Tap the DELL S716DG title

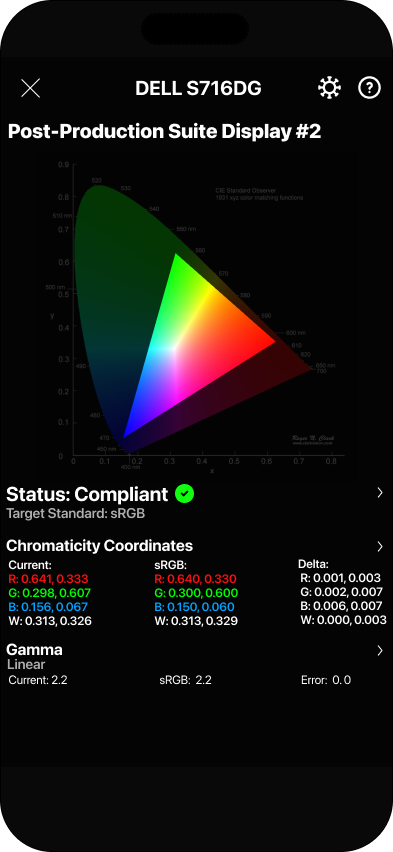[x=198, y=88]
